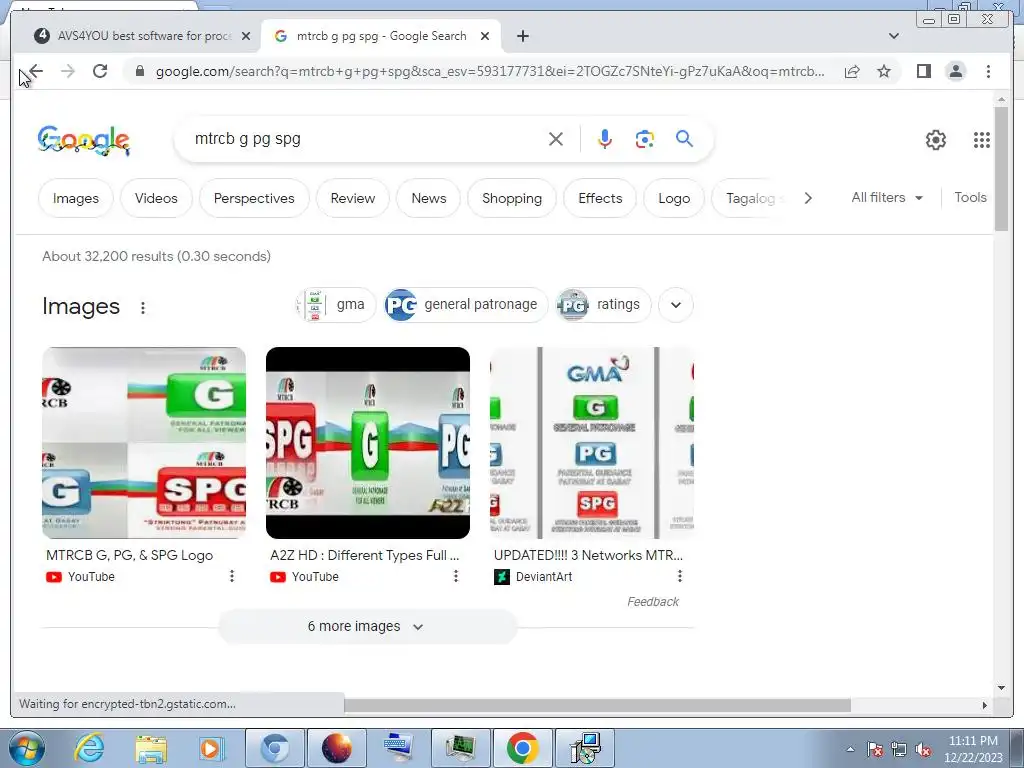The height and width of the screenshot is (768, 1024).
Task: Open Windows Media Player from taskbar
Action: click(x=210, y=748)
